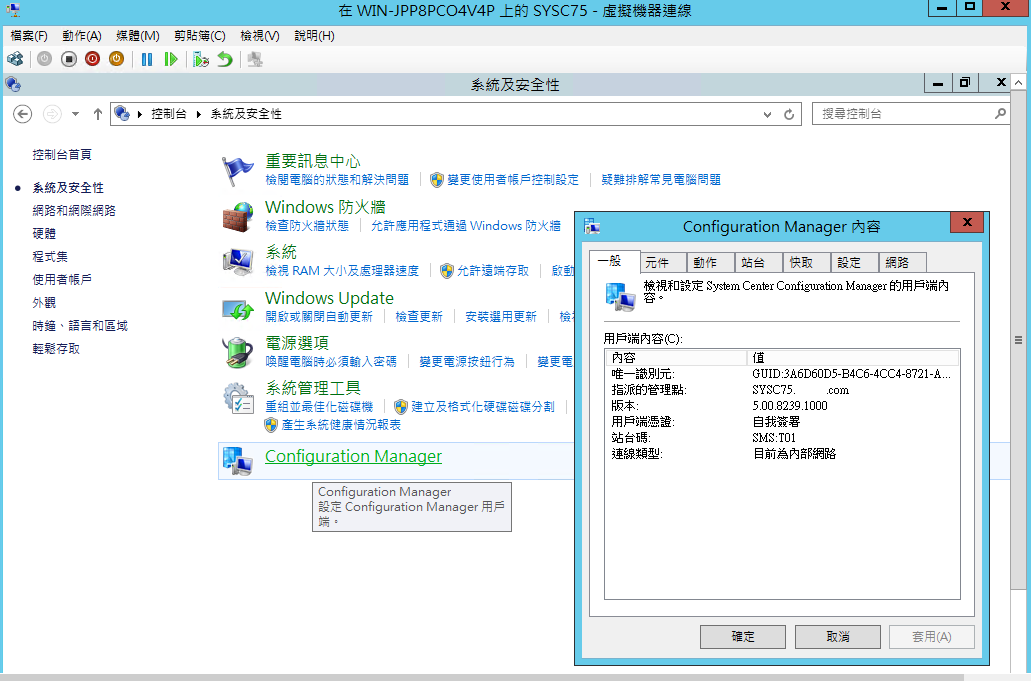This screenshot has height=681, width=1031.
Task: Go back using the Control Panel back arrow
Action: (22, 114)
